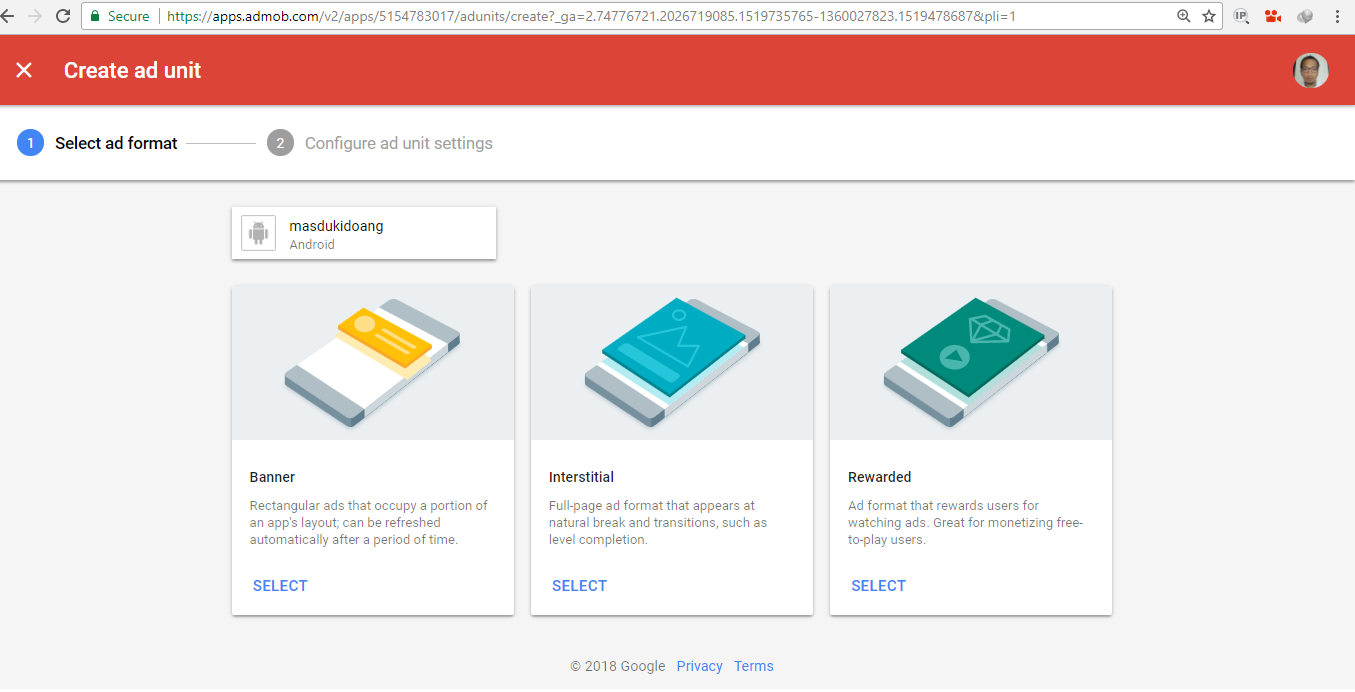
Task: Select the Interstitial ad format
Action: tap(579, 585)
